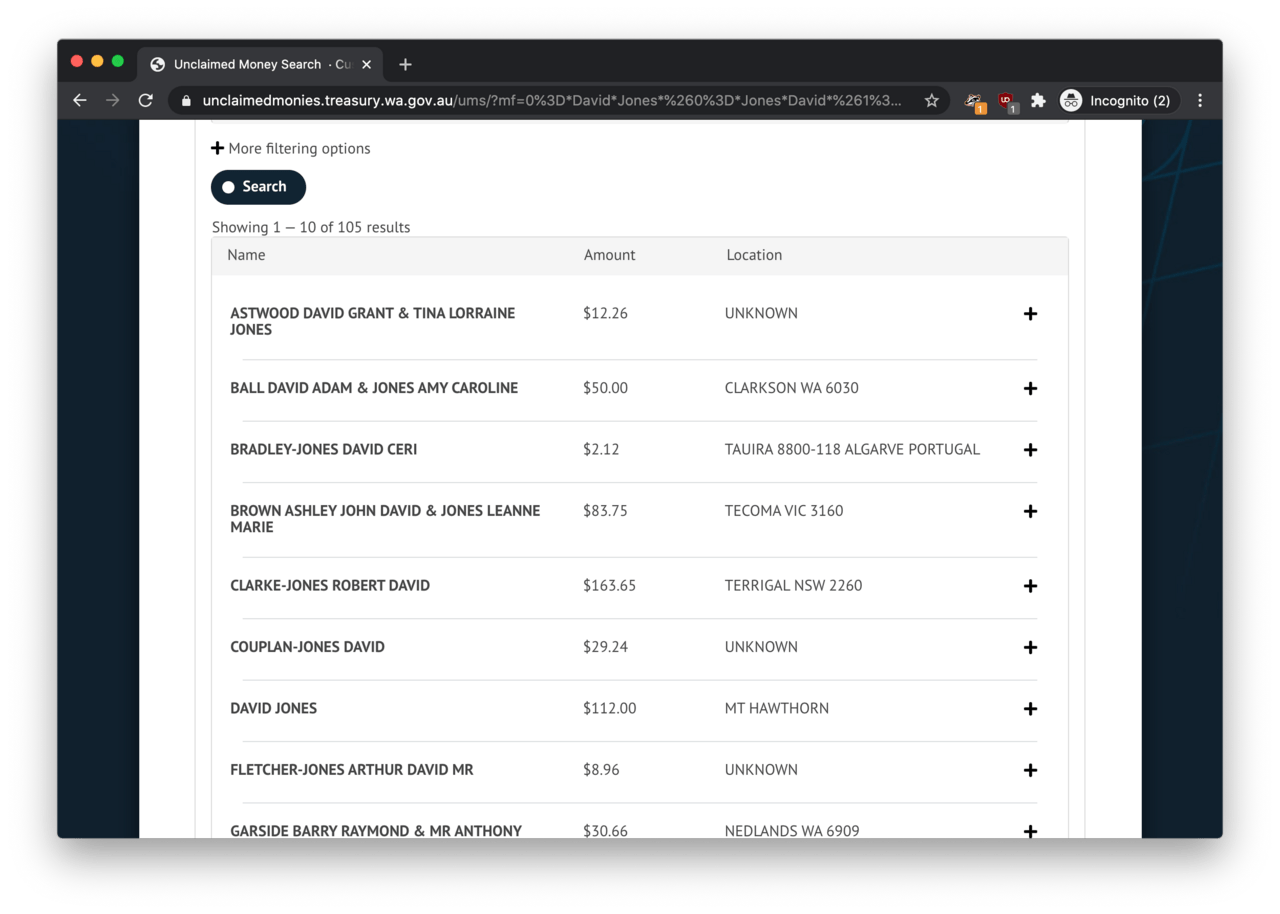Click the Name column header
Viewport: 1280px width, 914px height.
click(x=246, y=255)
